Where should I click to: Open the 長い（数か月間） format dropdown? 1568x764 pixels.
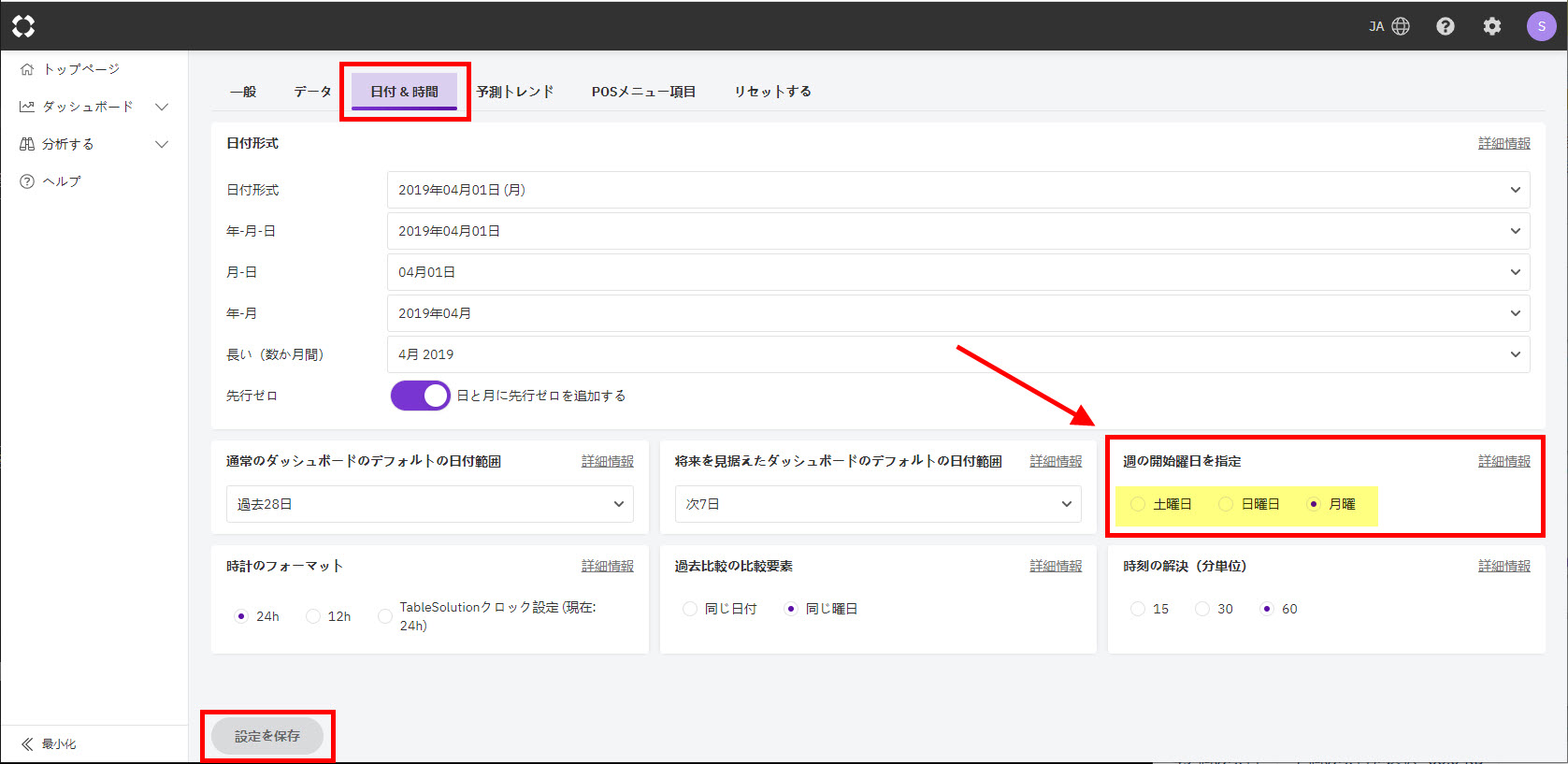[958, 354]
